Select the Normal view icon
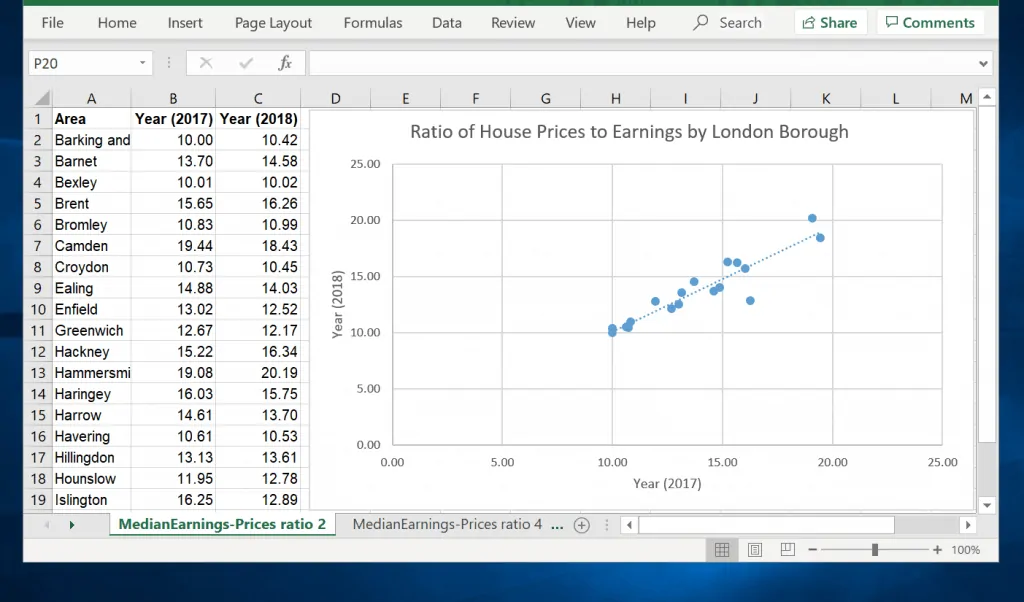 pos(722,549)
